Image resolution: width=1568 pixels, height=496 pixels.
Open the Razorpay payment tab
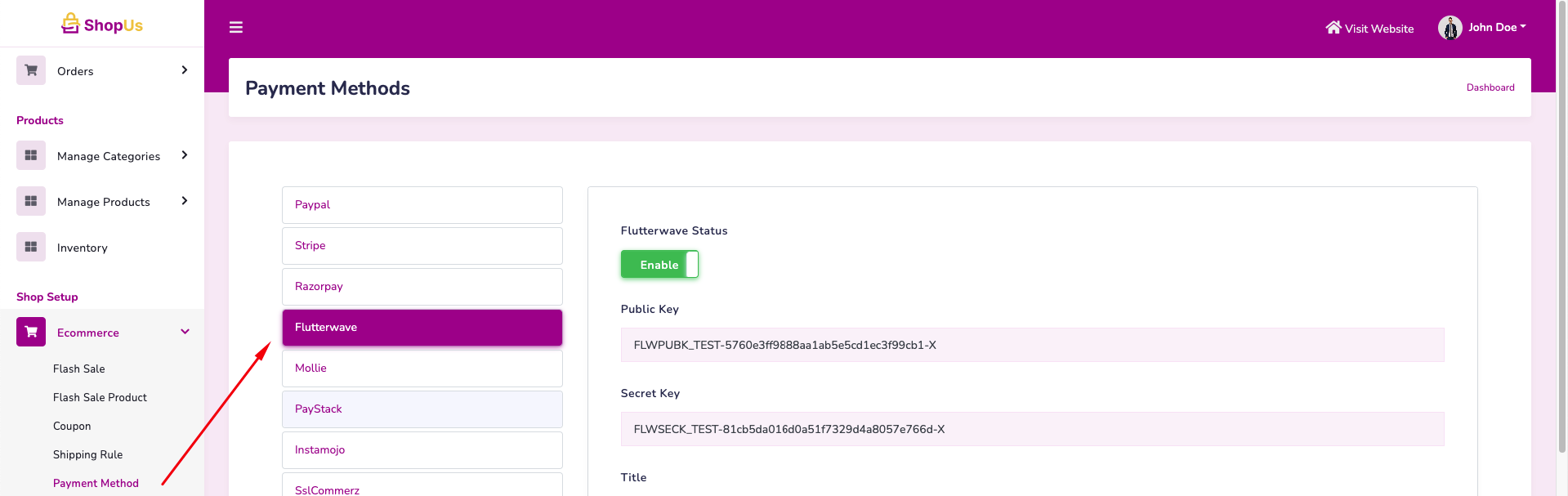pos(422,287)
